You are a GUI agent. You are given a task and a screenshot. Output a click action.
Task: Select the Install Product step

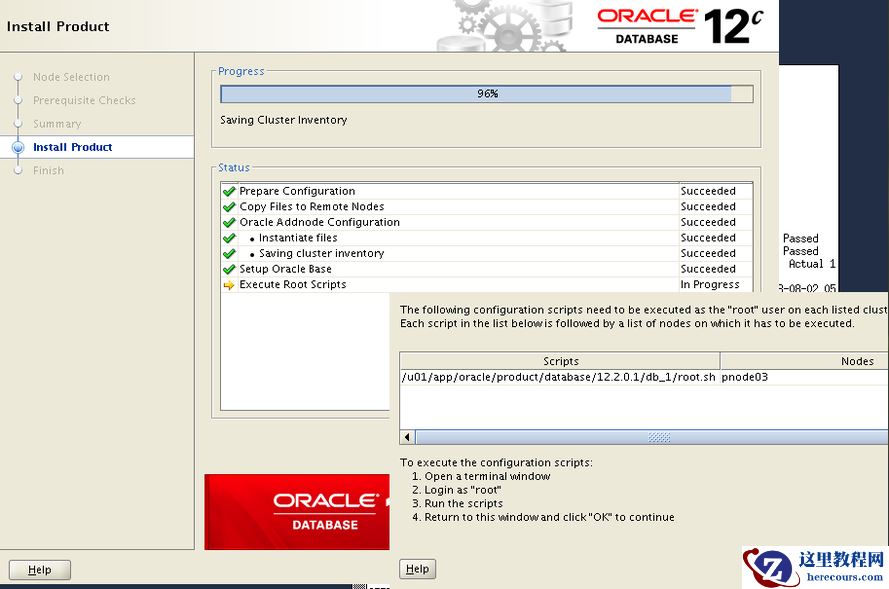(73, 147)
